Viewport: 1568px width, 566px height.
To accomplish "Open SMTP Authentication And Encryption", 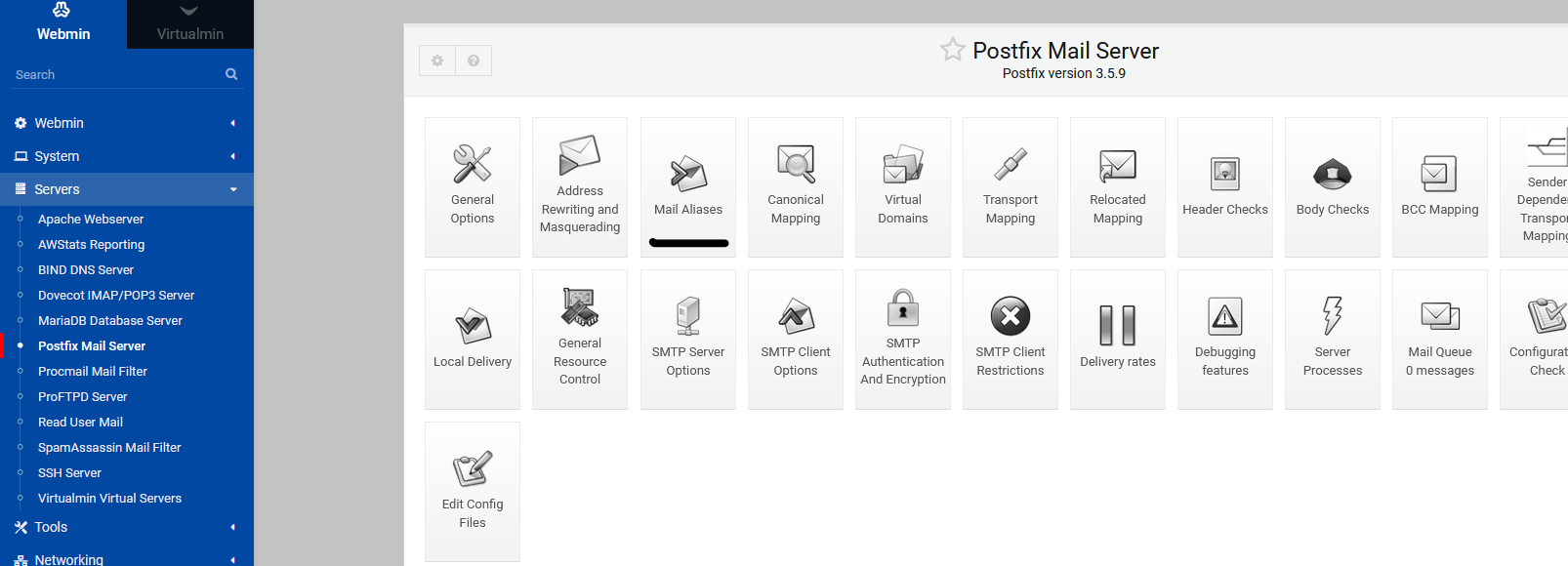I will tap(903, 340).
